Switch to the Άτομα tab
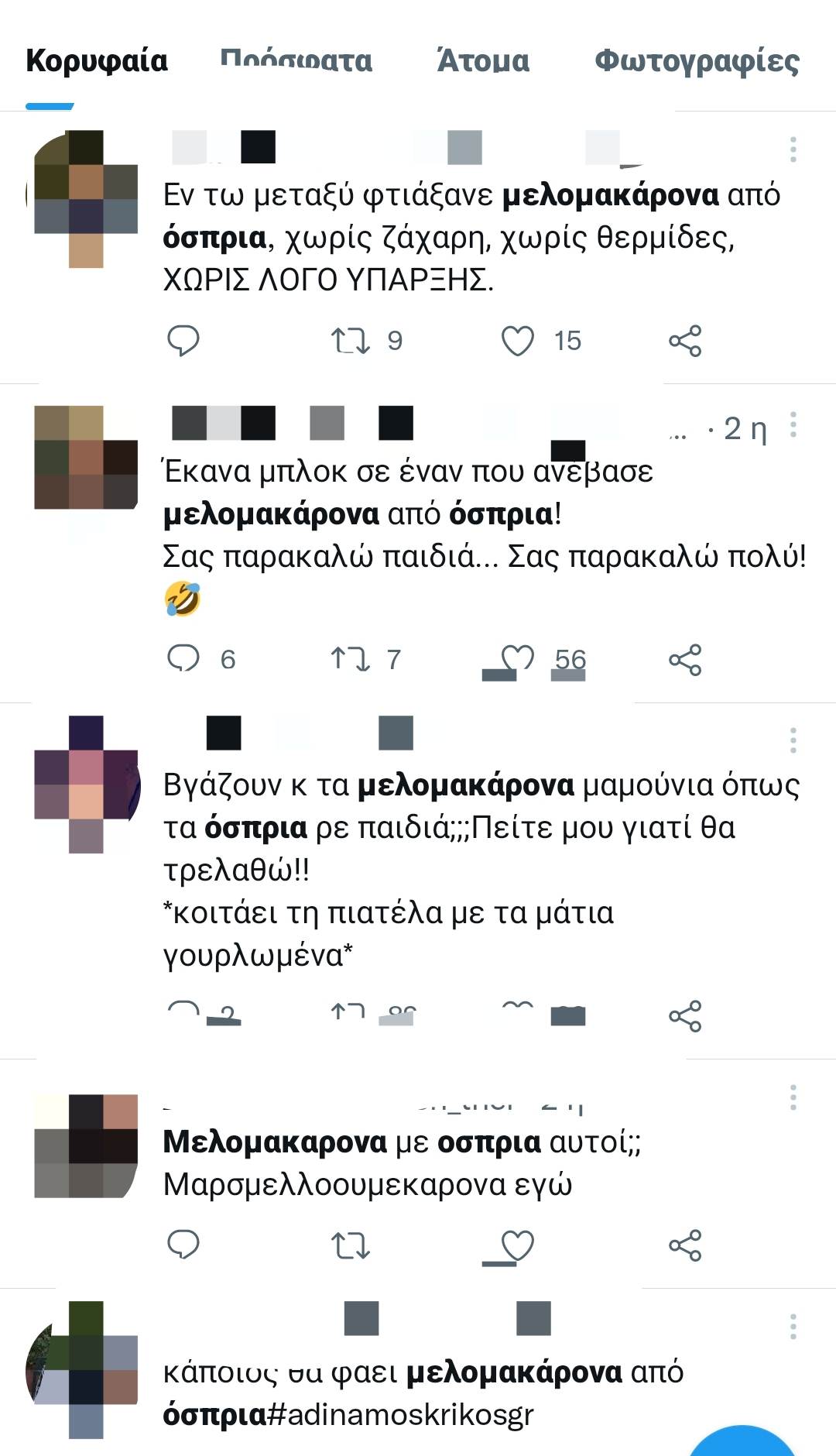The width and height of the screenshot is (836, 1456). pos(483,60)
